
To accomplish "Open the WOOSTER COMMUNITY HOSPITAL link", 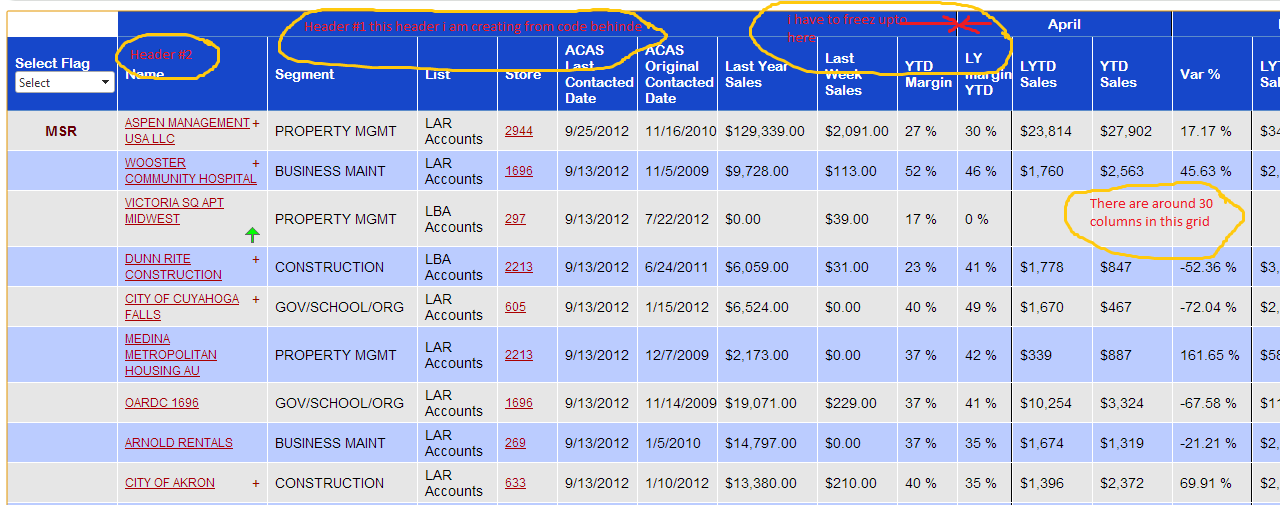I will 190,171.
